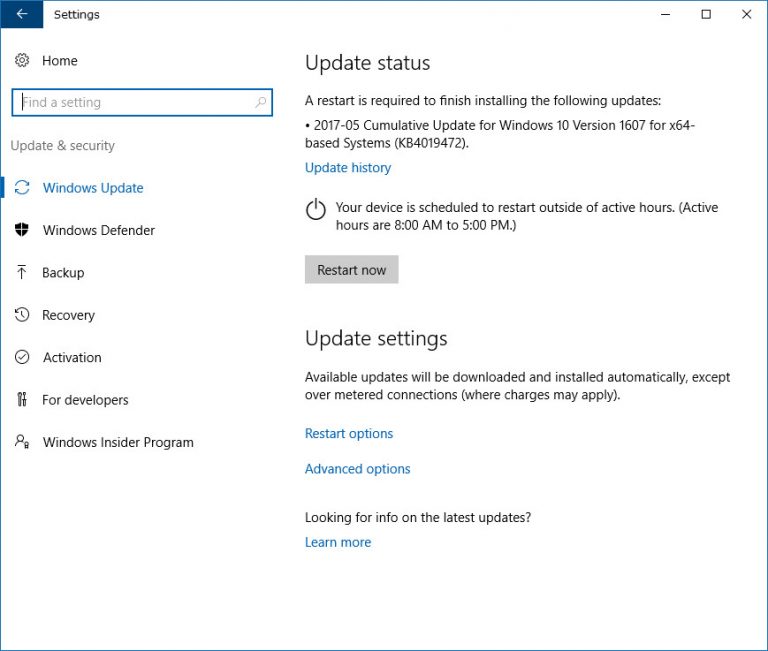Click the Learn more link

(338, 542)
